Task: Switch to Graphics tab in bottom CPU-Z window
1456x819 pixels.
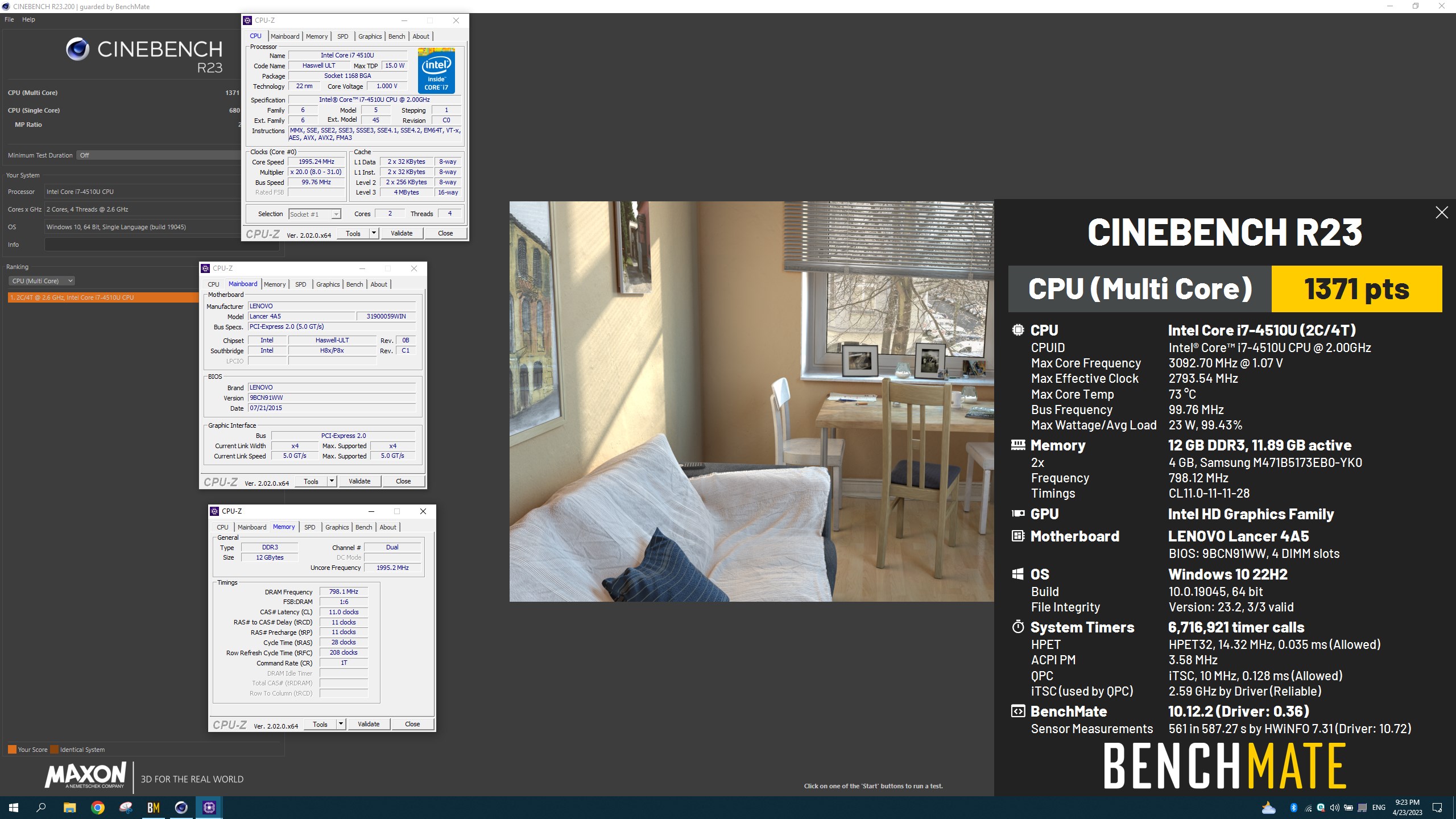Action: [337, 527]
